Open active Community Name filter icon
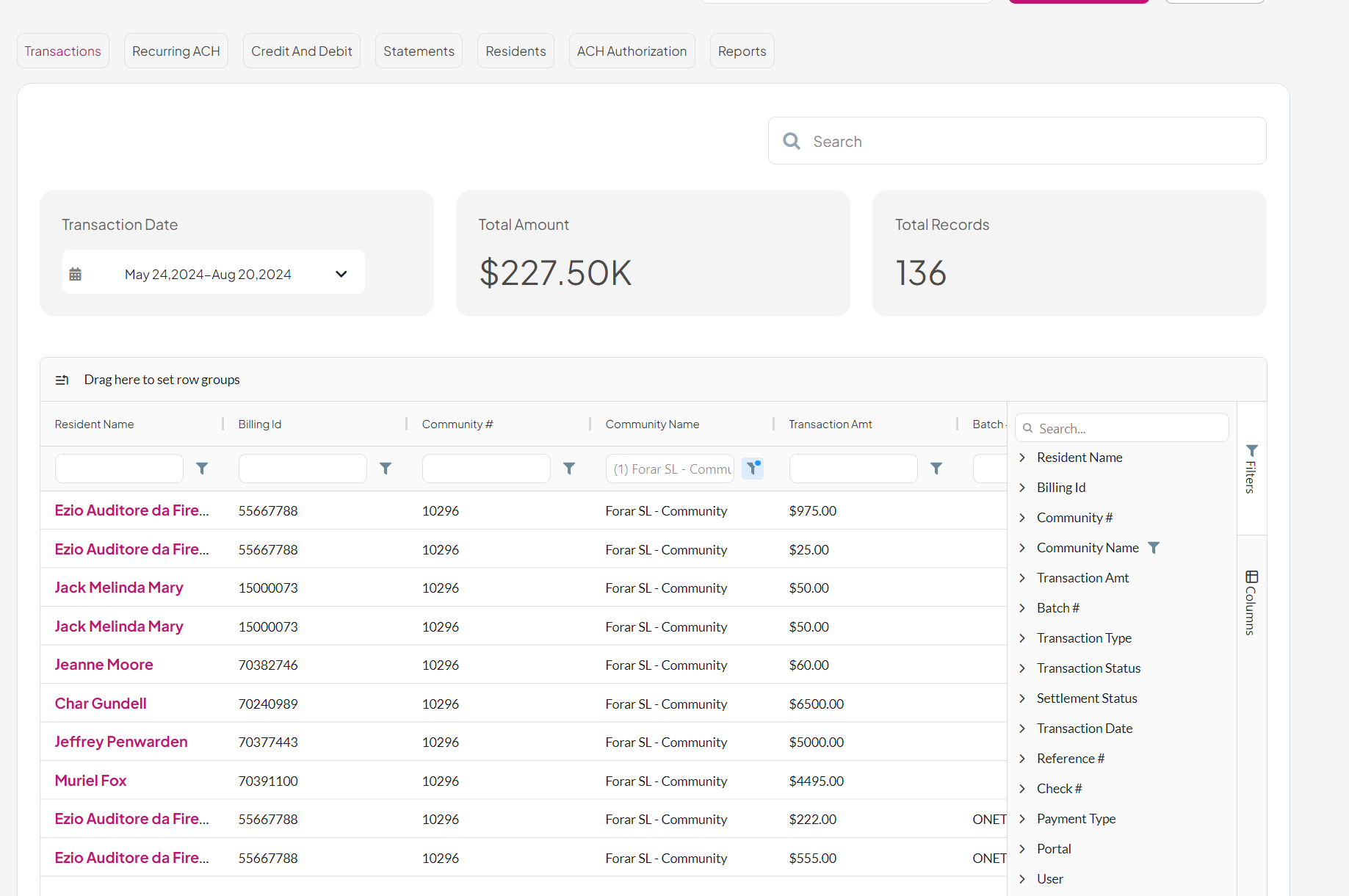Image resolution: width=1349 pixels, height=896 pixels. point(753,469)
